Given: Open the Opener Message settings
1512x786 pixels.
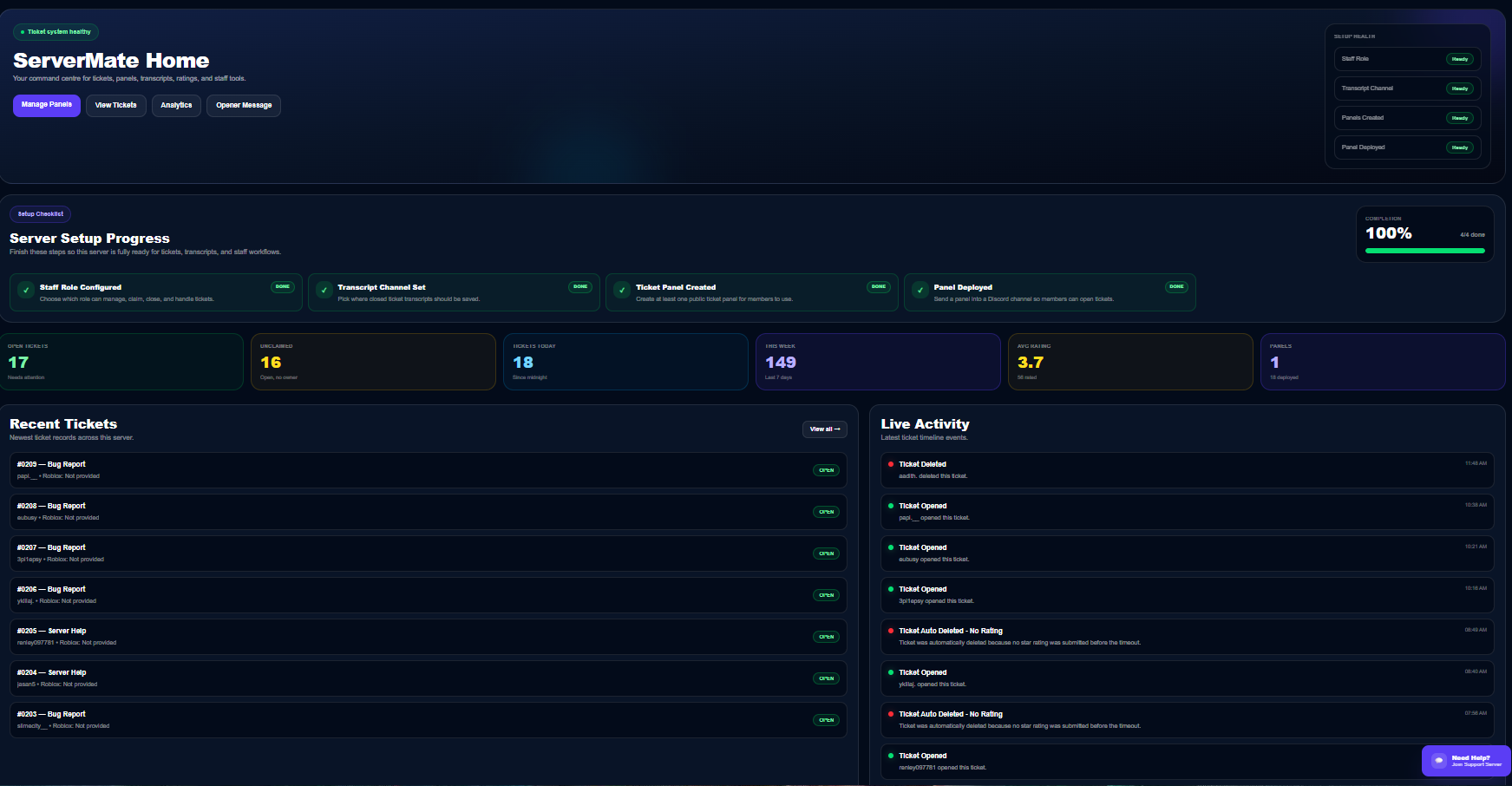Looking at the screenshot, I should 244,105.
